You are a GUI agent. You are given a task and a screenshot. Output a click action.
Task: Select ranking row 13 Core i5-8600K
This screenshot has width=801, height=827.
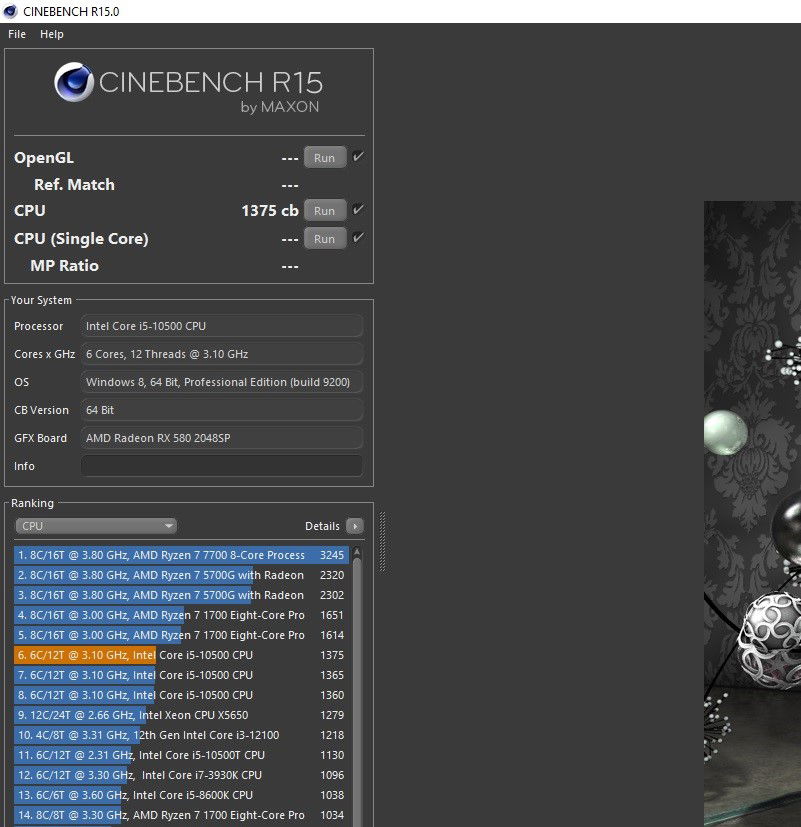click(x=181, y=795)
